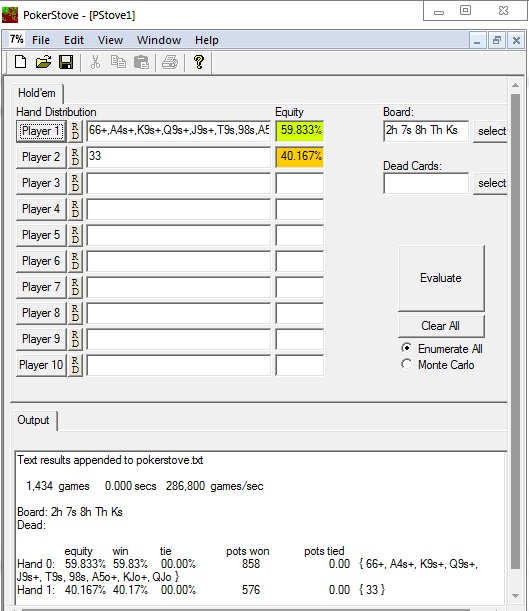Click the Copy toolbar icon

click(118, 62)
